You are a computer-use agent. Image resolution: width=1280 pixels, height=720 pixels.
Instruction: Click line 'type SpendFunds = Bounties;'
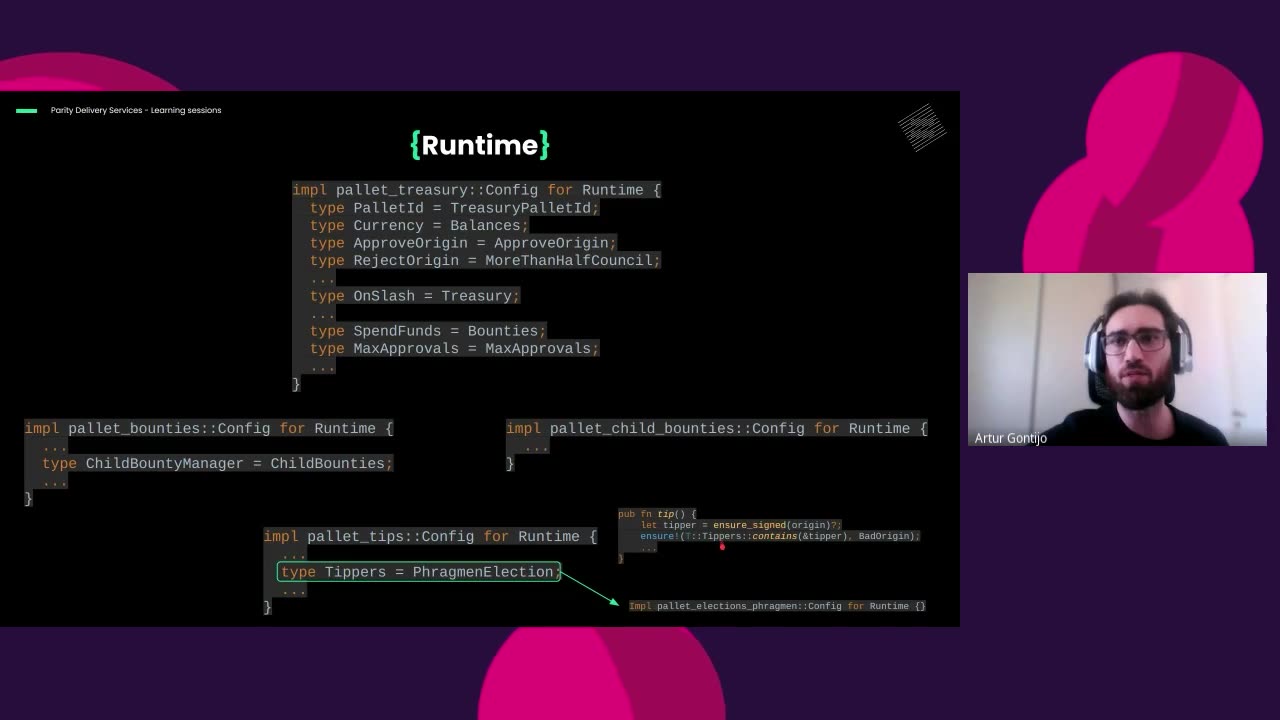pos(428,331)
